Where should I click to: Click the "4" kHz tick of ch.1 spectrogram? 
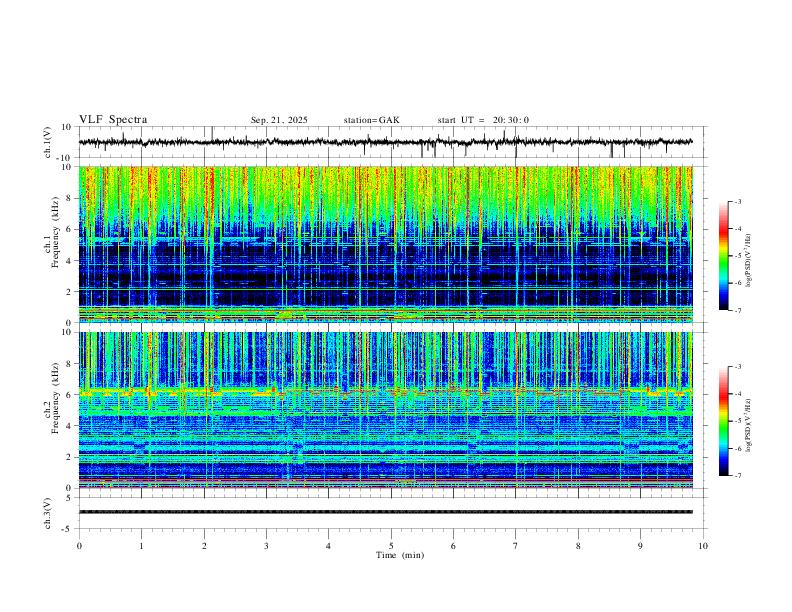(70, 261)
